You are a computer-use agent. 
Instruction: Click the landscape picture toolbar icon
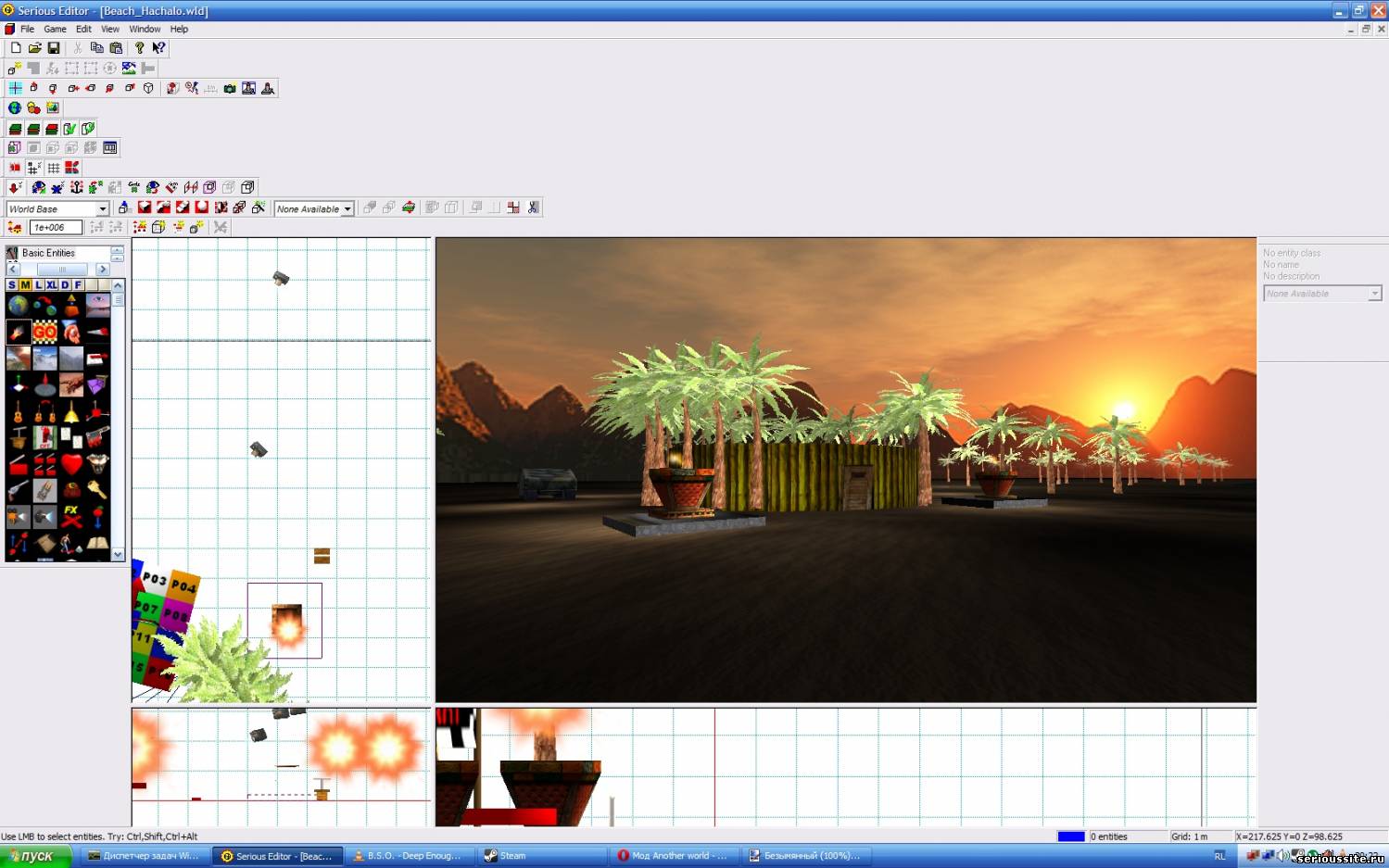click(53, 108)
